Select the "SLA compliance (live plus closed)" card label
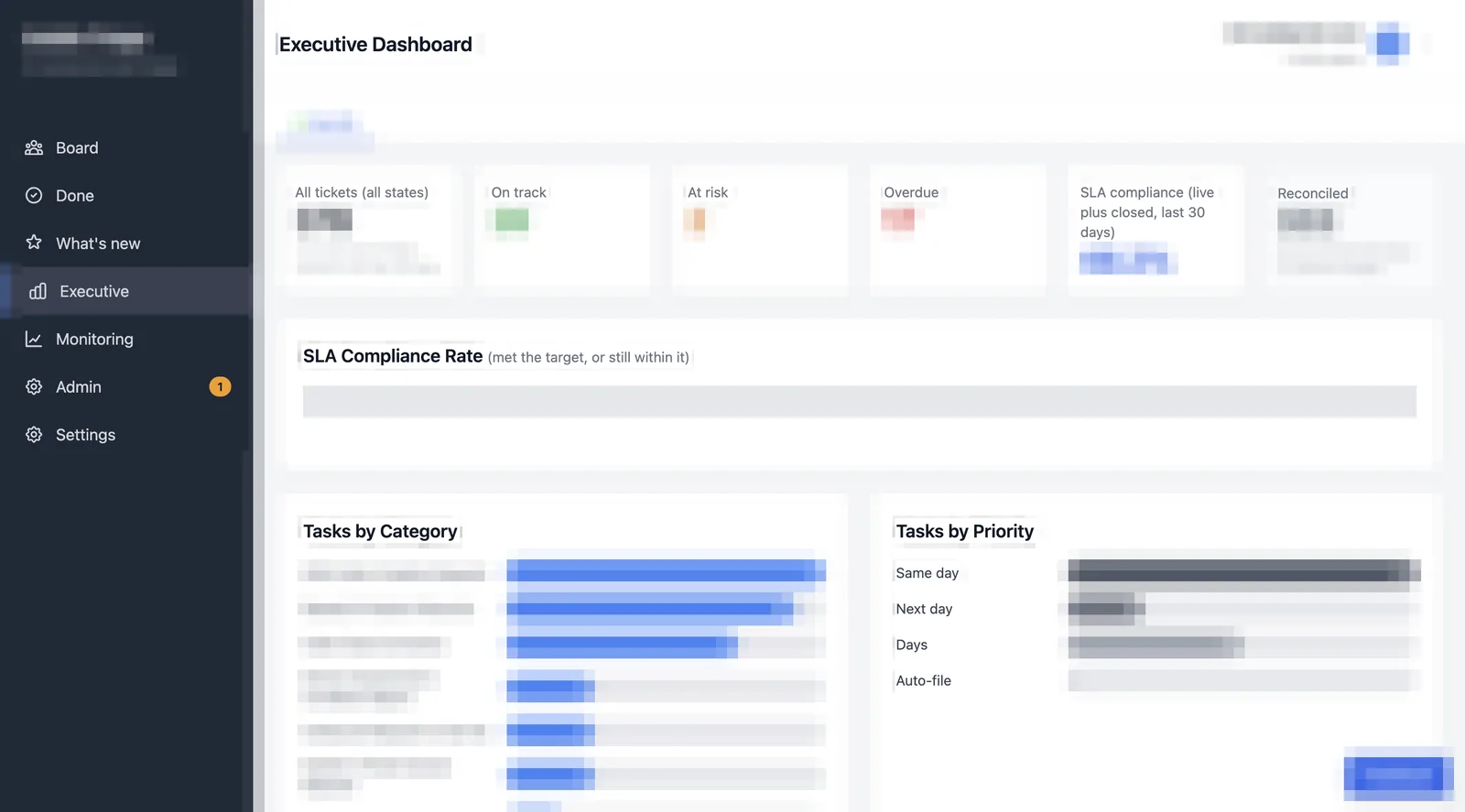The height and width of the screenshot is (812, 1465). [x=1147, y=212]
